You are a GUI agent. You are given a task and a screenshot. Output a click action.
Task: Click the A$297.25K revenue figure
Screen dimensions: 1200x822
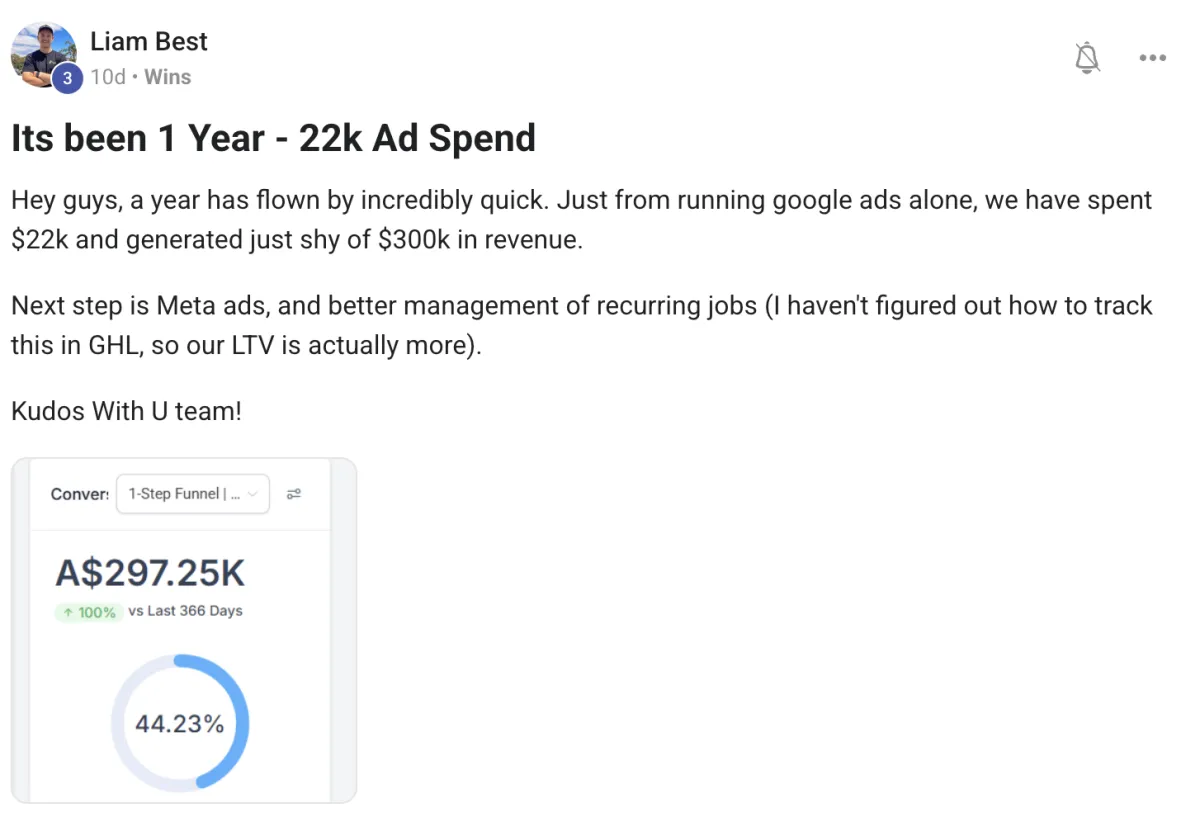coord(150,573)
